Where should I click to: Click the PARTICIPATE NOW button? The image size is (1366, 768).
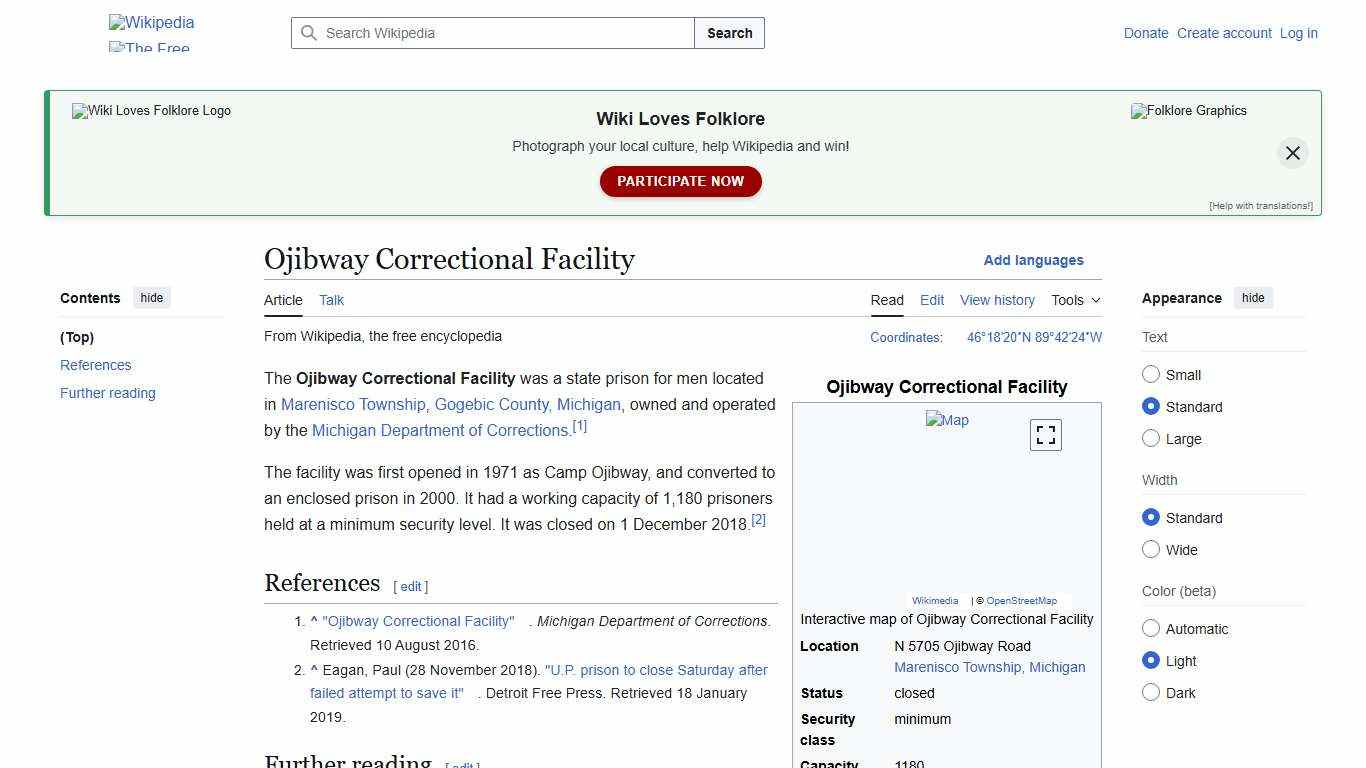pyautogui.click(x=680, y=181)
